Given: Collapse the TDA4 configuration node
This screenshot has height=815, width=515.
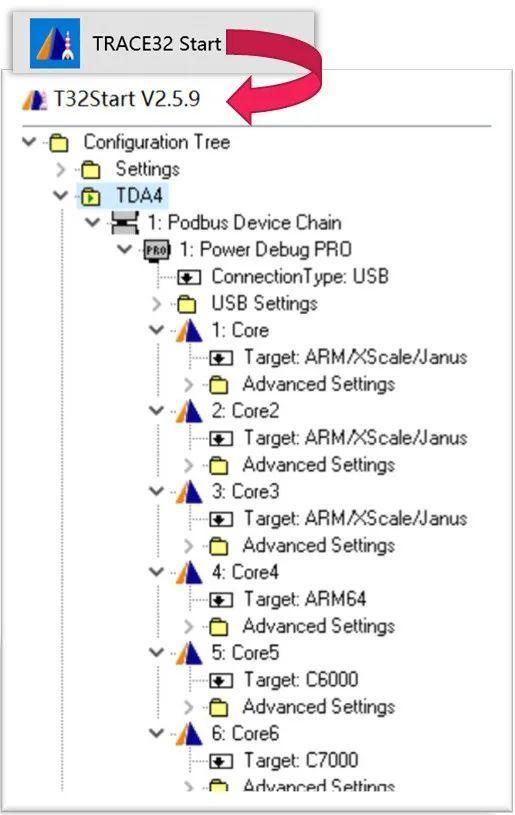Looking at the screenshot, I should (61, 196).
